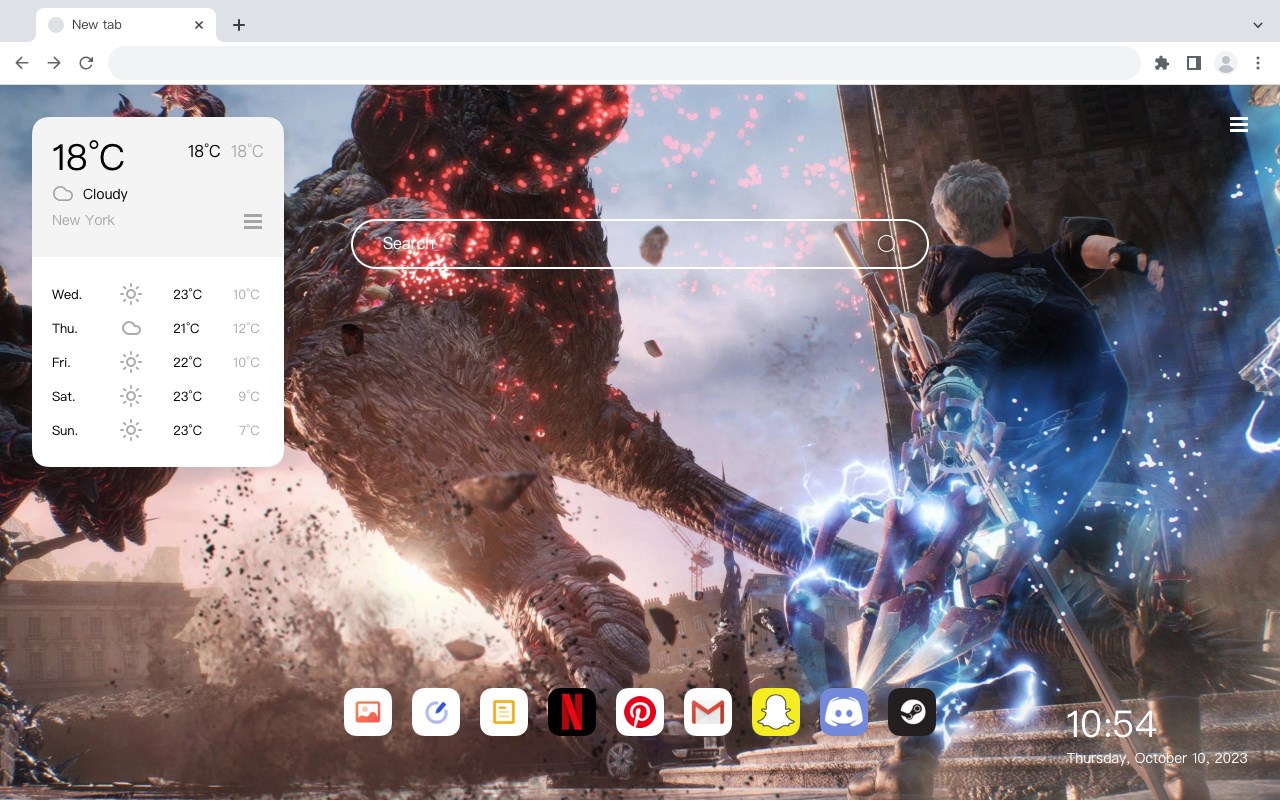This screenshot has height=800, width=1280.
Task: Close the New tab tab
Action: click(199, 25)
